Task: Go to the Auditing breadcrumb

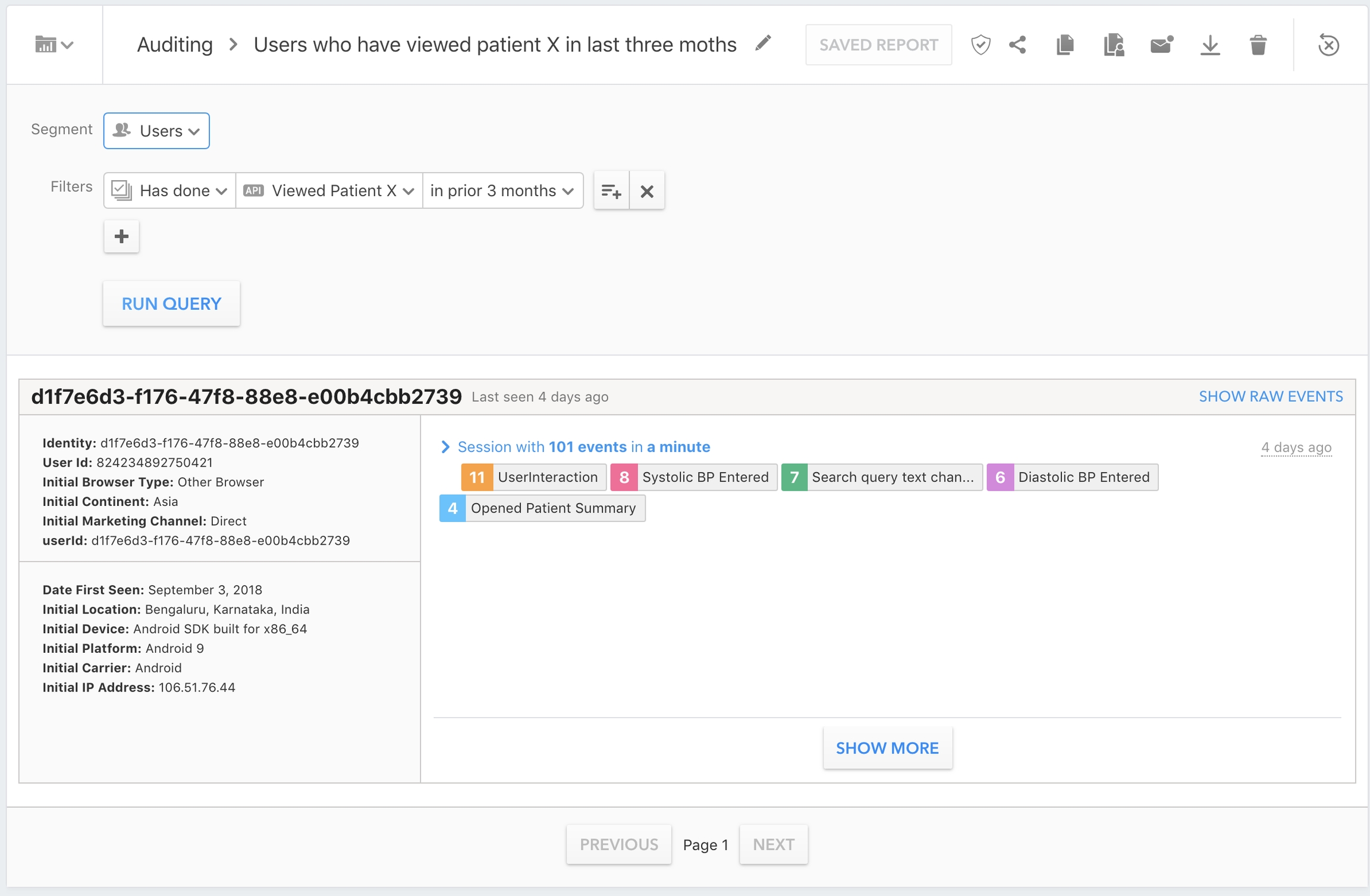Action: [x=174, y=45]
